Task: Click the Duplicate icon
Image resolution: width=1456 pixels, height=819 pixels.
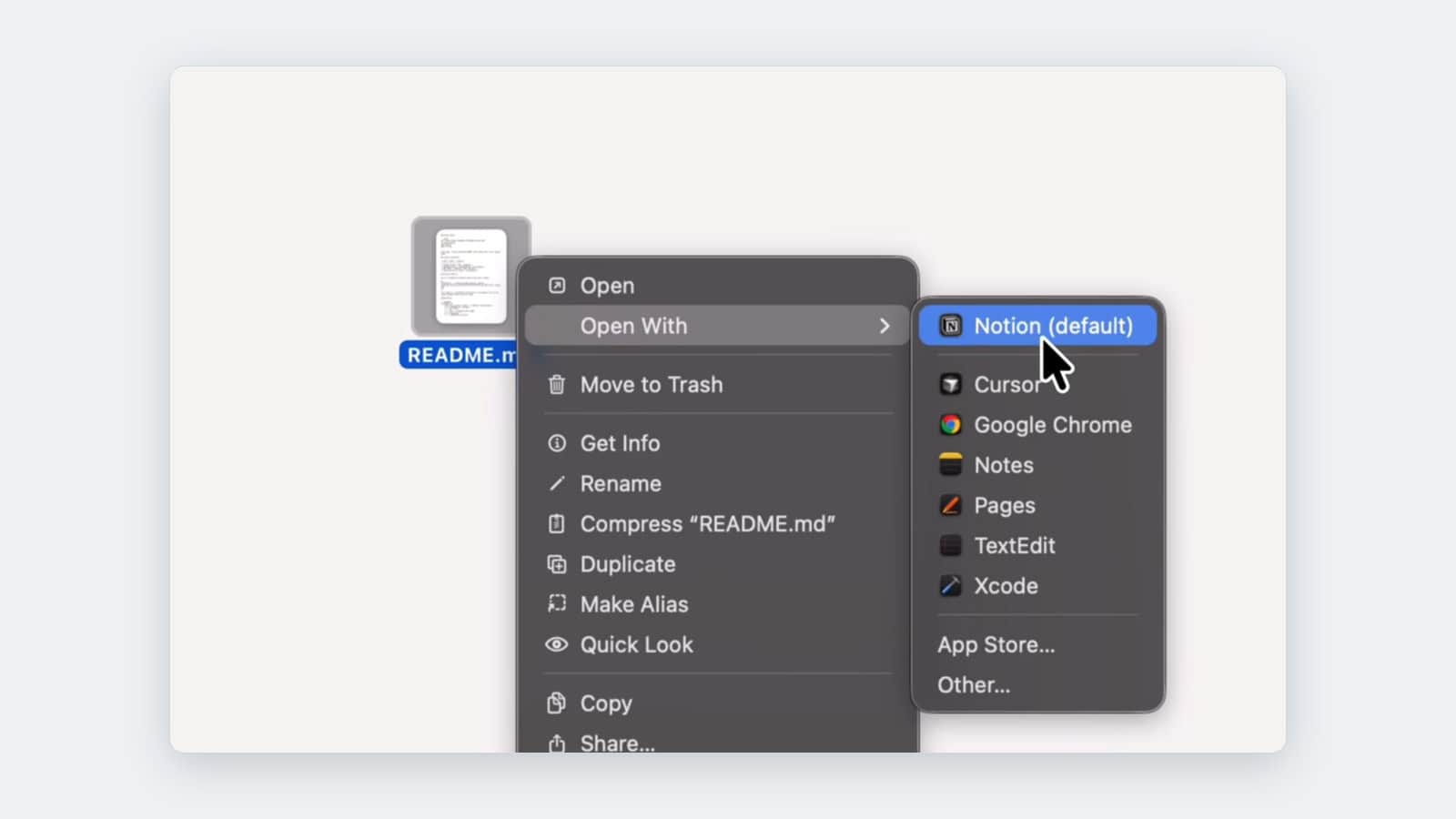Action: (x=557, y=564)
